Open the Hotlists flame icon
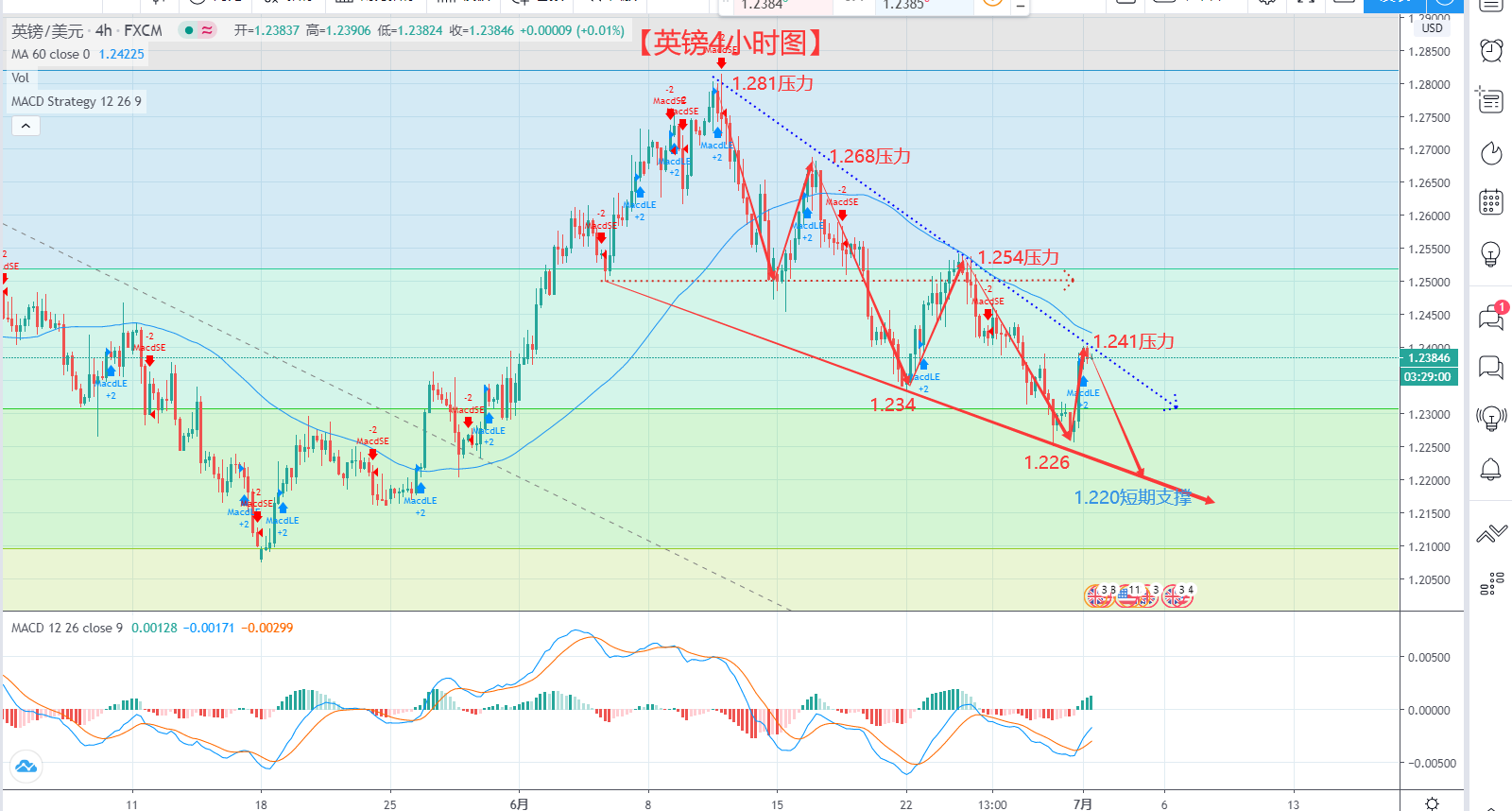The width and height of the screenshot is (1512, 811). [1491, 152]
